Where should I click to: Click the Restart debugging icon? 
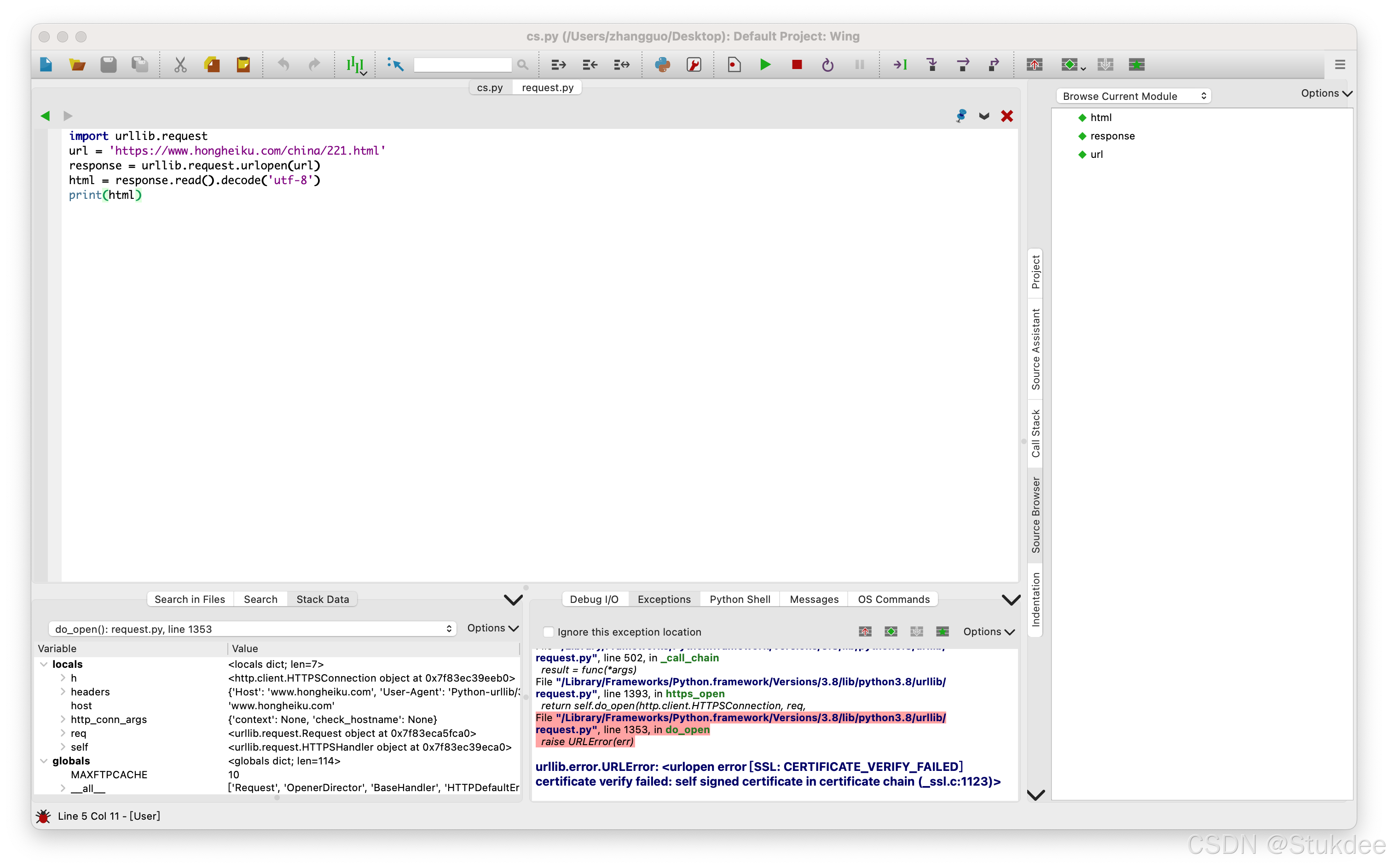[x=827, y=65]
